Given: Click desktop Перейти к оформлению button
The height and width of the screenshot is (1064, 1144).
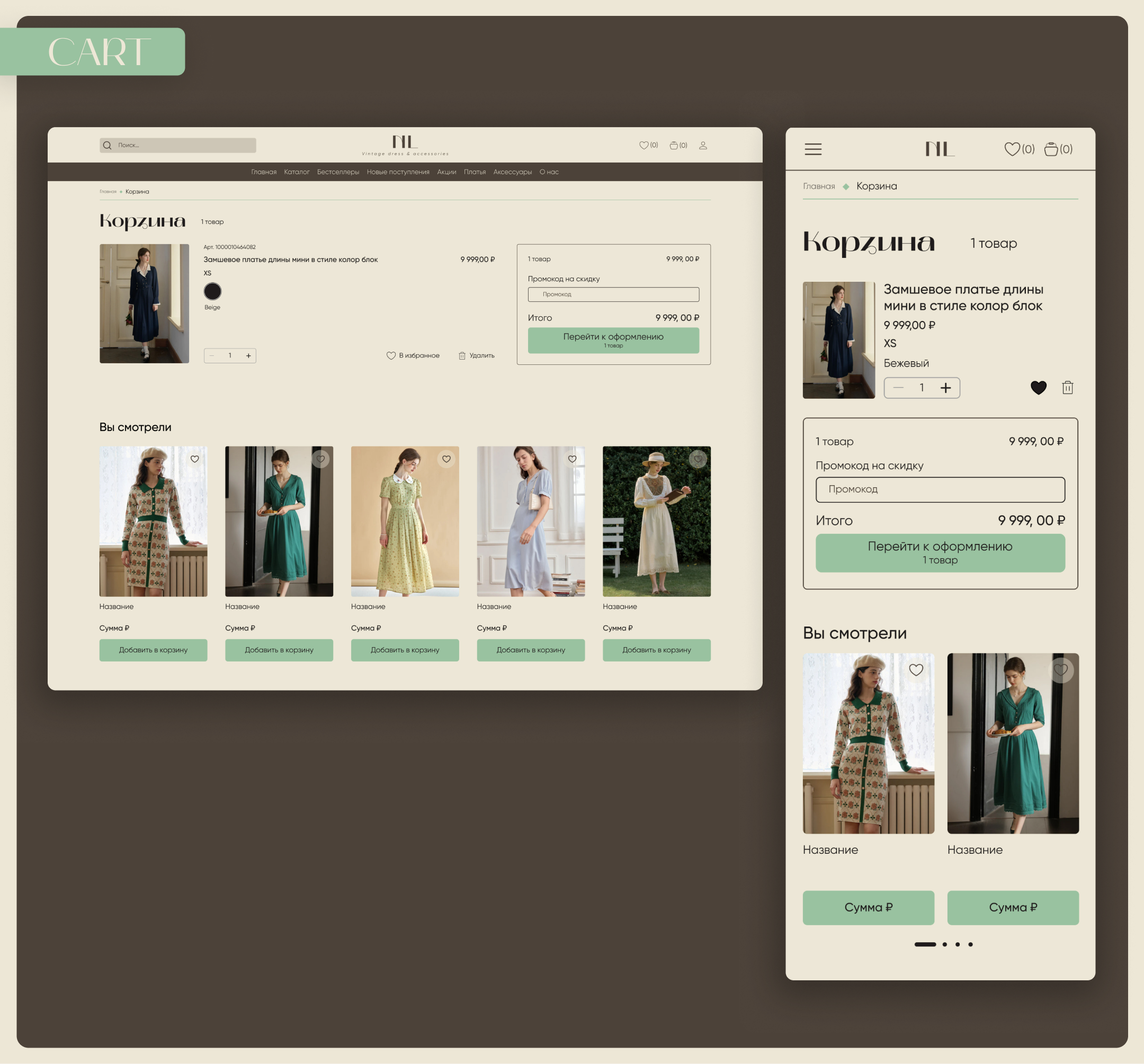Looking at the screenshot, I should click(x=613, y=340).
